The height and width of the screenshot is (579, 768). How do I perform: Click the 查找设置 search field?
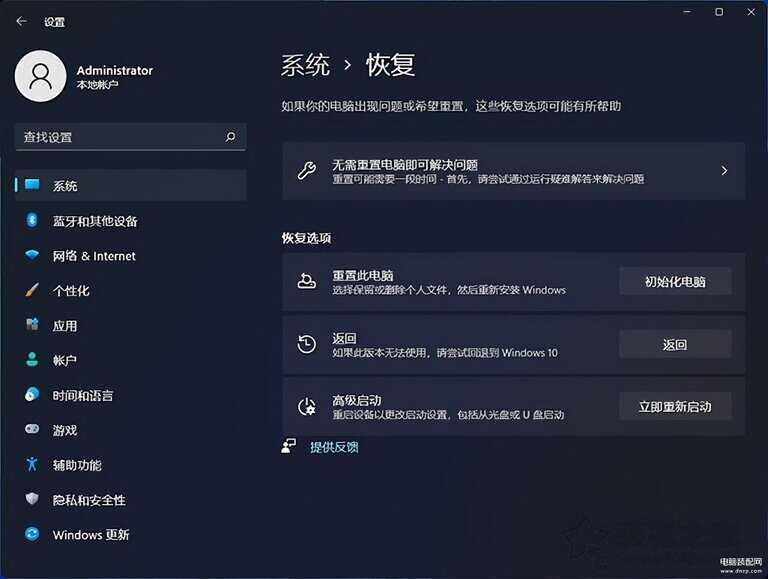(x=120, y=137)
